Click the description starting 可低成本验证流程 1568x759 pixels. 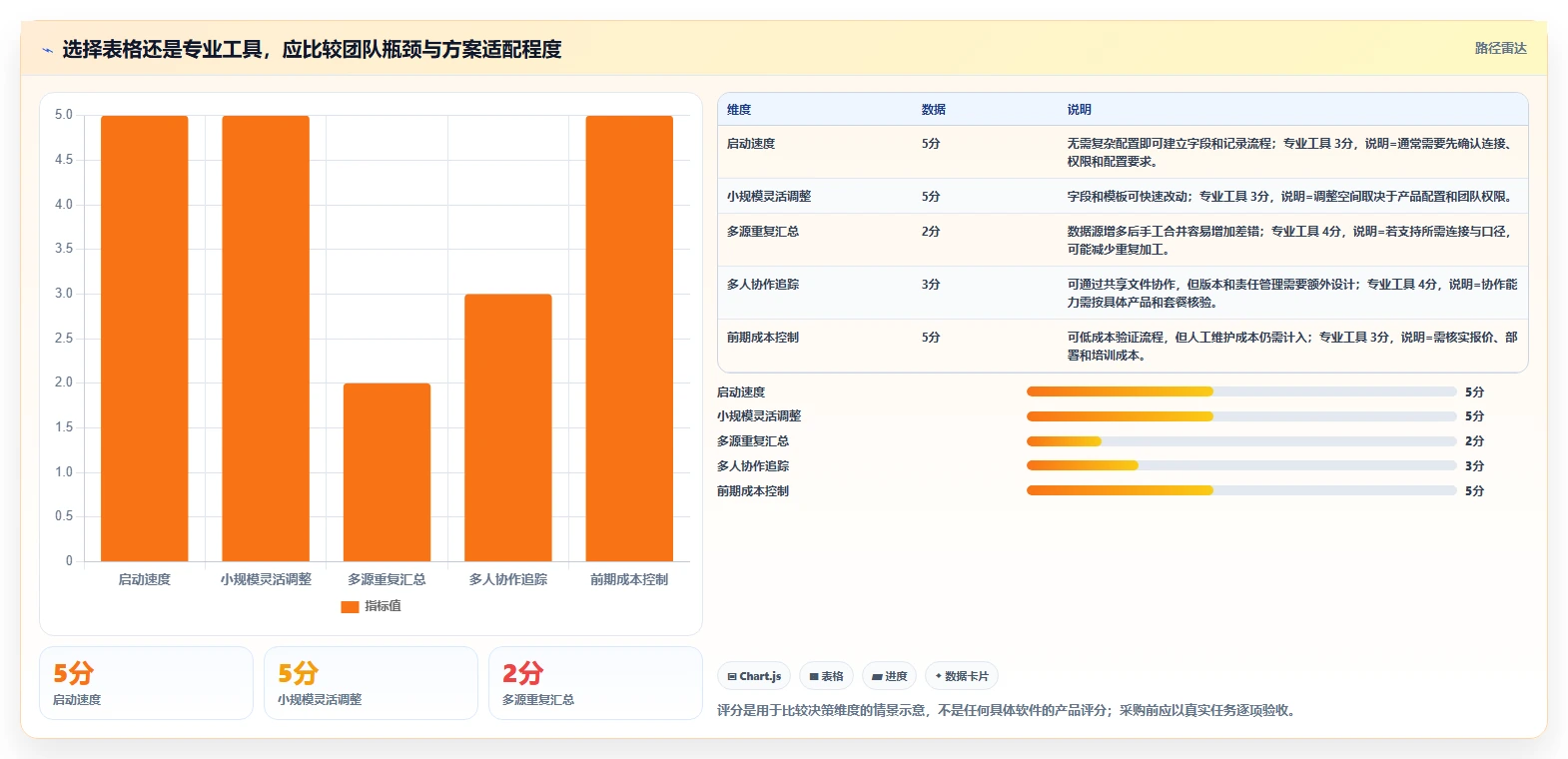1292,347
